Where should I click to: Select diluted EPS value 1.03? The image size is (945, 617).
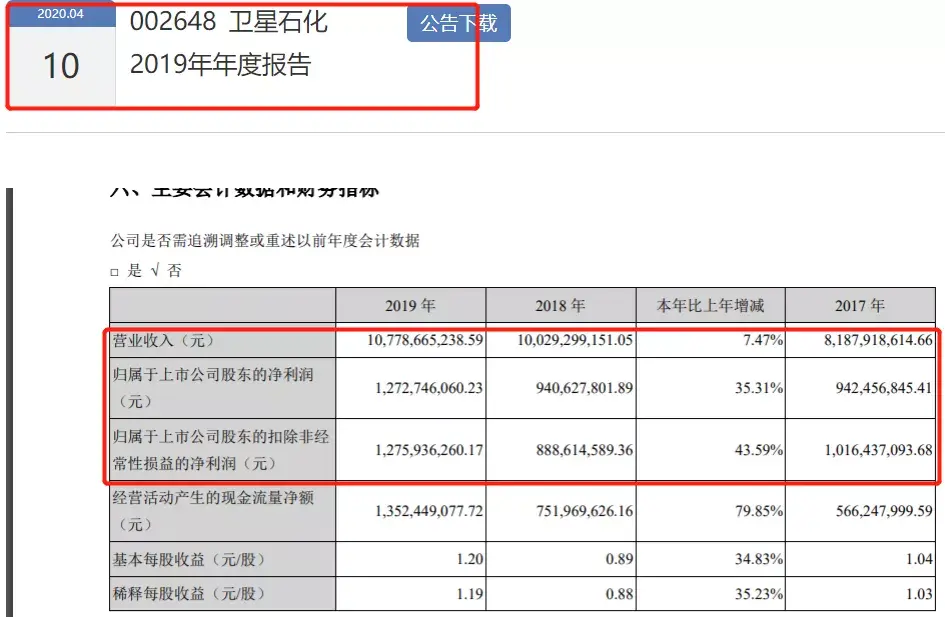(919, 594)
